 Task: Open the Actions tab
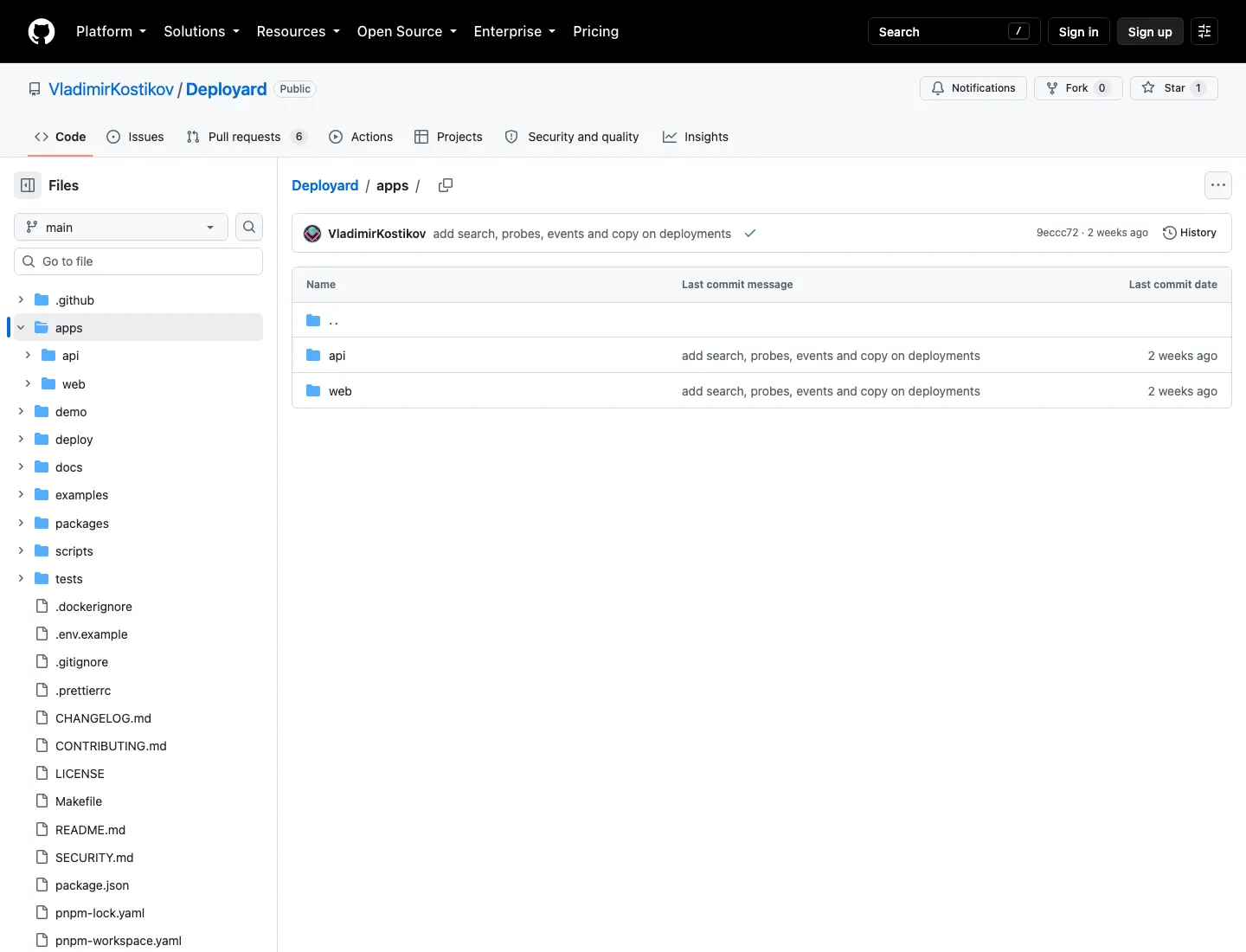pyautogui.click(x=361, y=137)
